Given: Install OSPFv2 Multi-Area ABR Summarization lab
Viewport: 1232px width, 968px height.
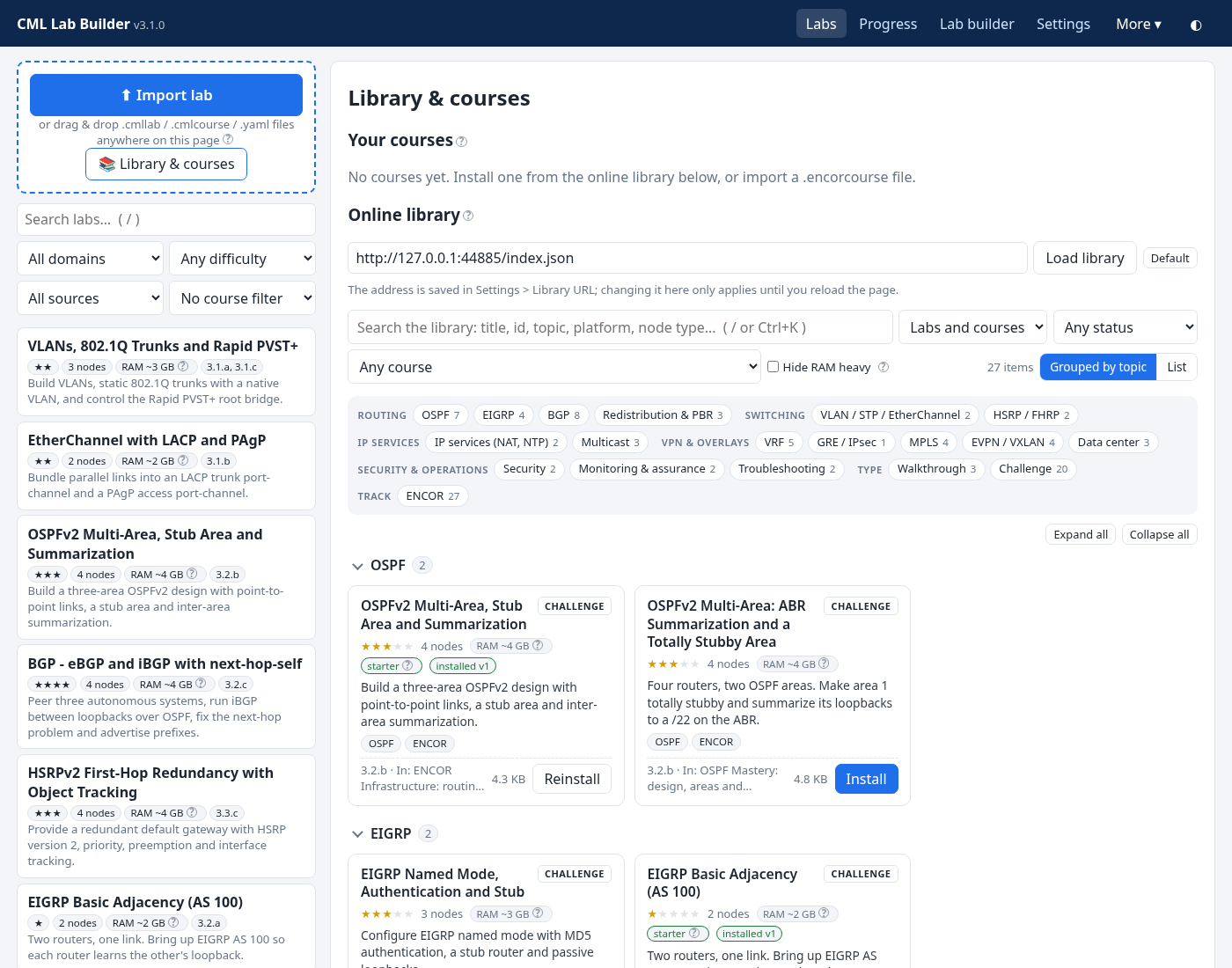Looking at the screenshot, I should point(866,779).
